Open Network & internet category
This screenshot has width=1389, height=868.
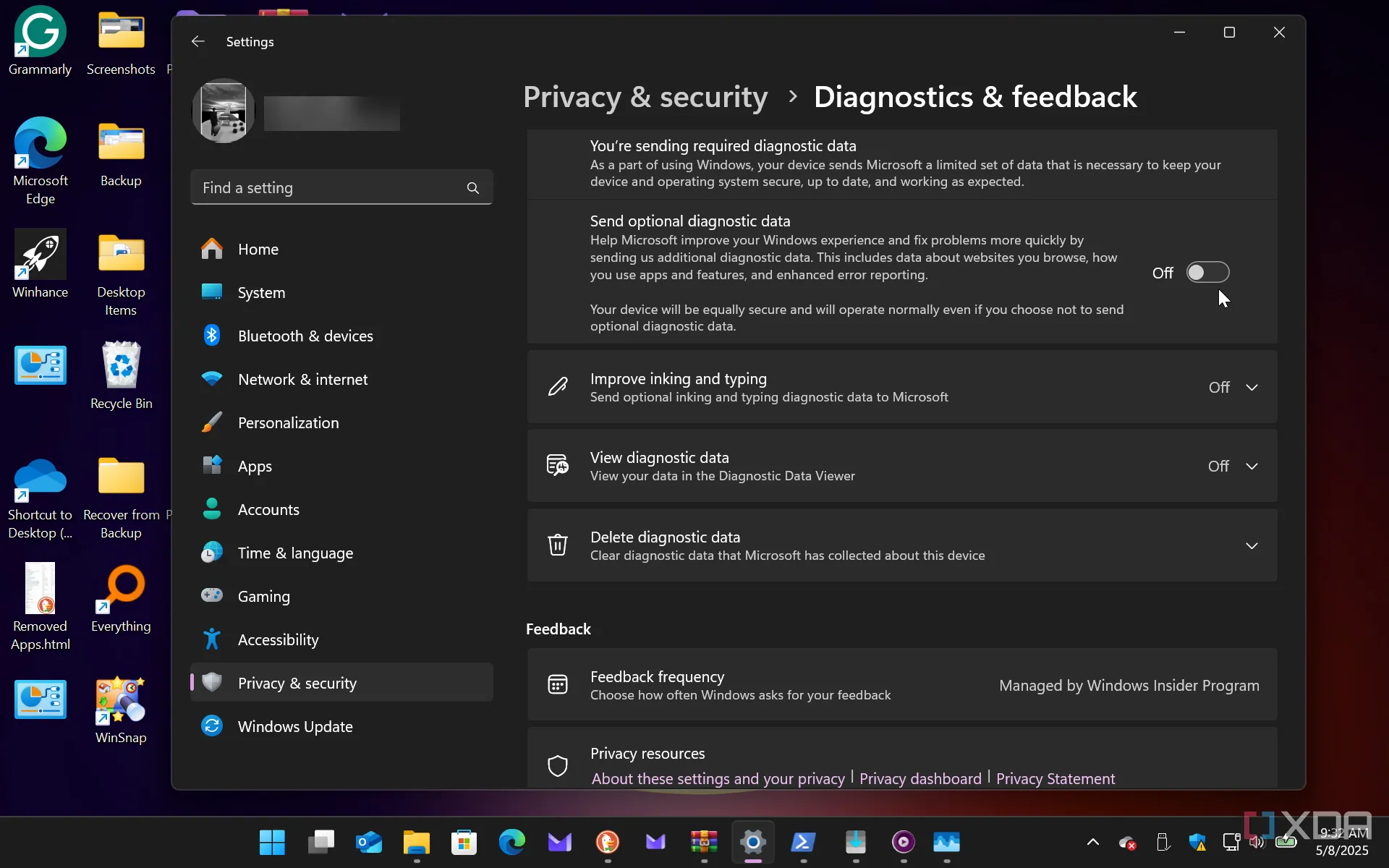pyautogui.click(x=341, y=379)
